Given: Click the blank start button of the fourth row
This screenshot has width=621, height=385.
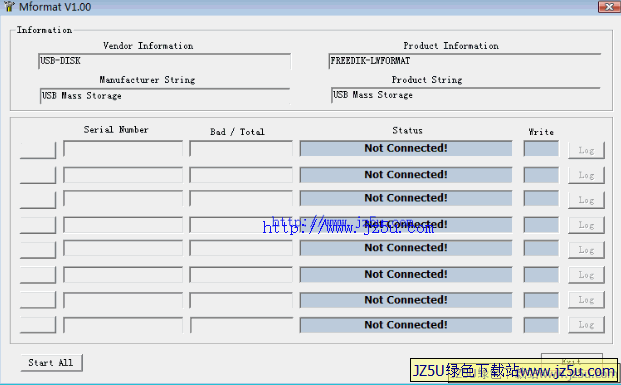Looking at the screenshot, I should [x=38, y=225].
